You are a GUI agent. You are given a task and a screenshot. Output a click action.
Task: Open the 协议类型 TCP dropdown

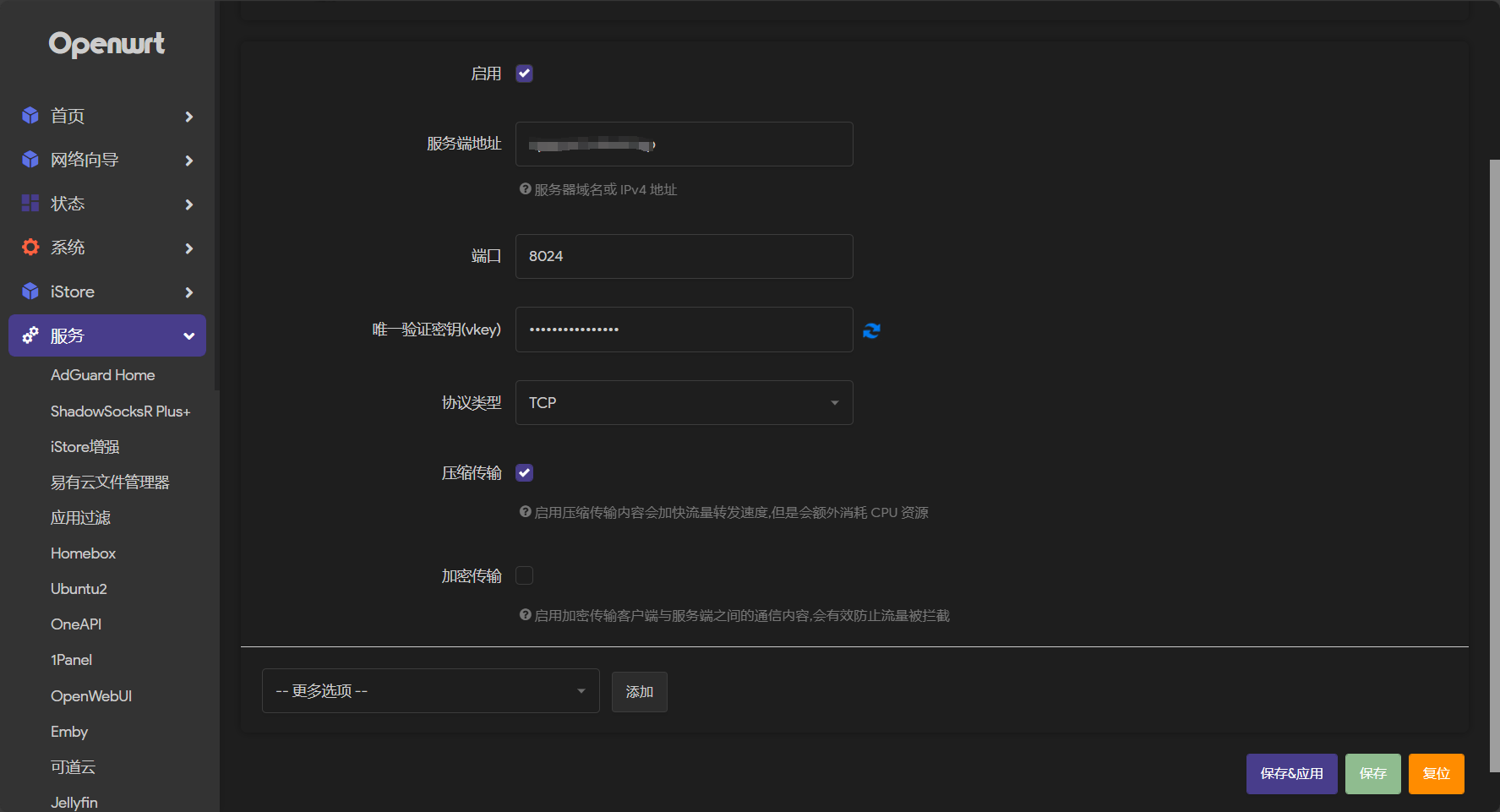coord(683,402)
